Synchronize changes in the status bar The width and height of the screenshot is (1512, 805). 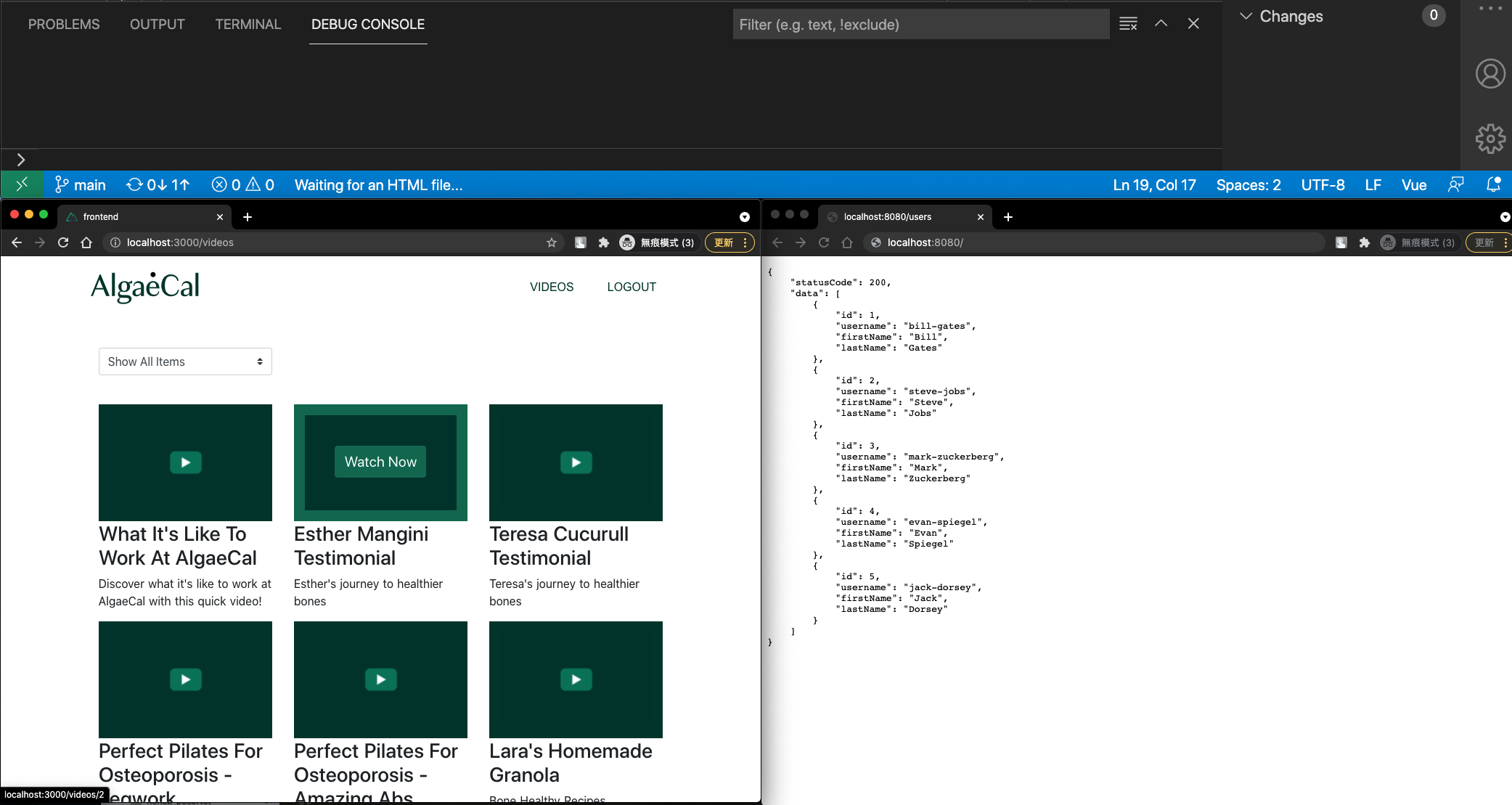158,184
